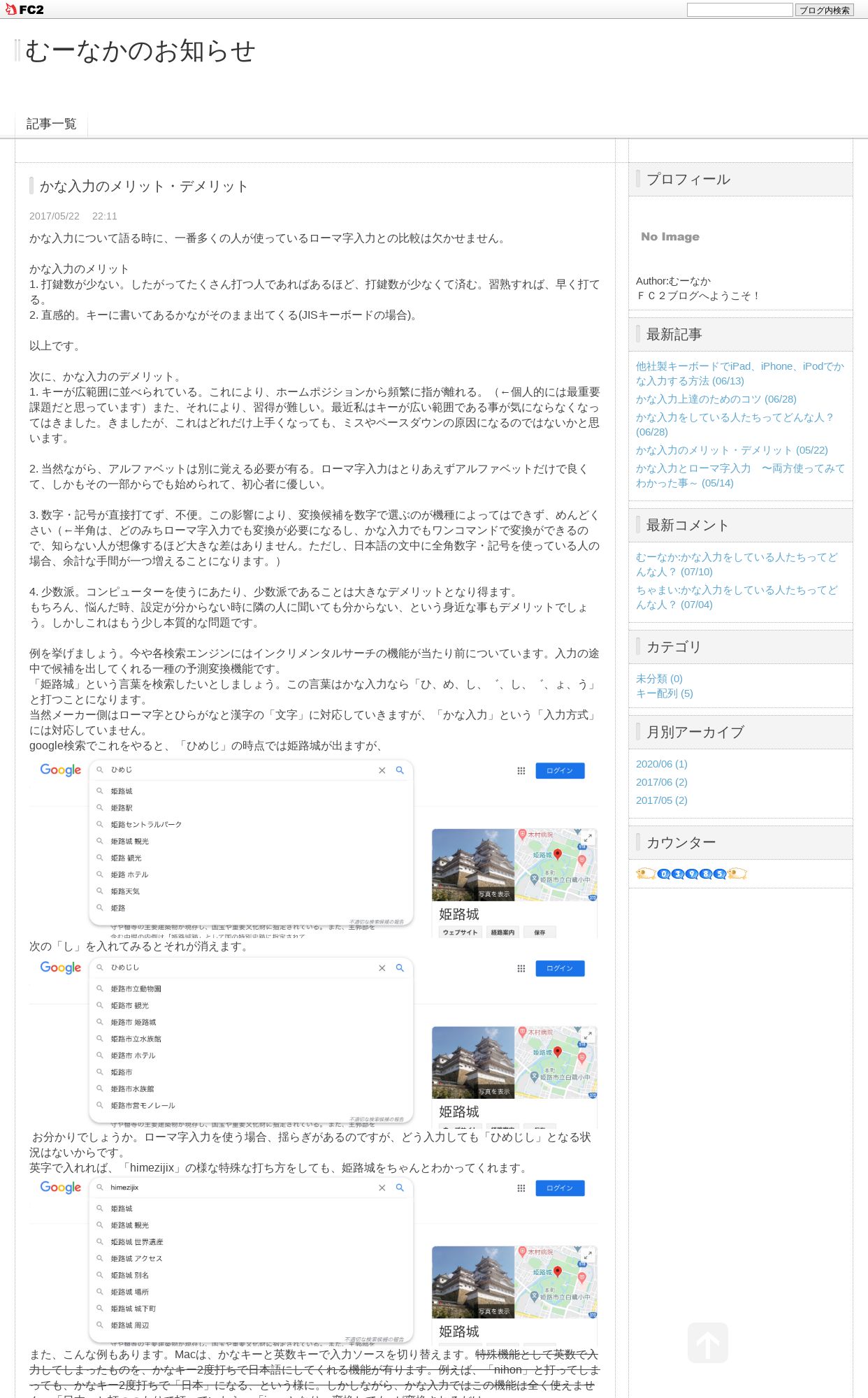Click the Google logo in the ひめじ screenshot
Screen dimensions: 868x1398
pos(61,770)
